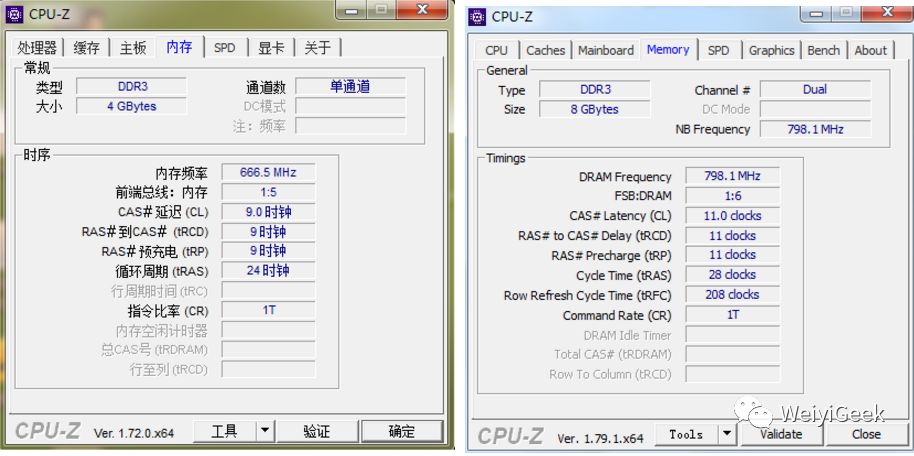
Task: Click Ver. 1.79.1.x64 version text
Action: (600, 438)
